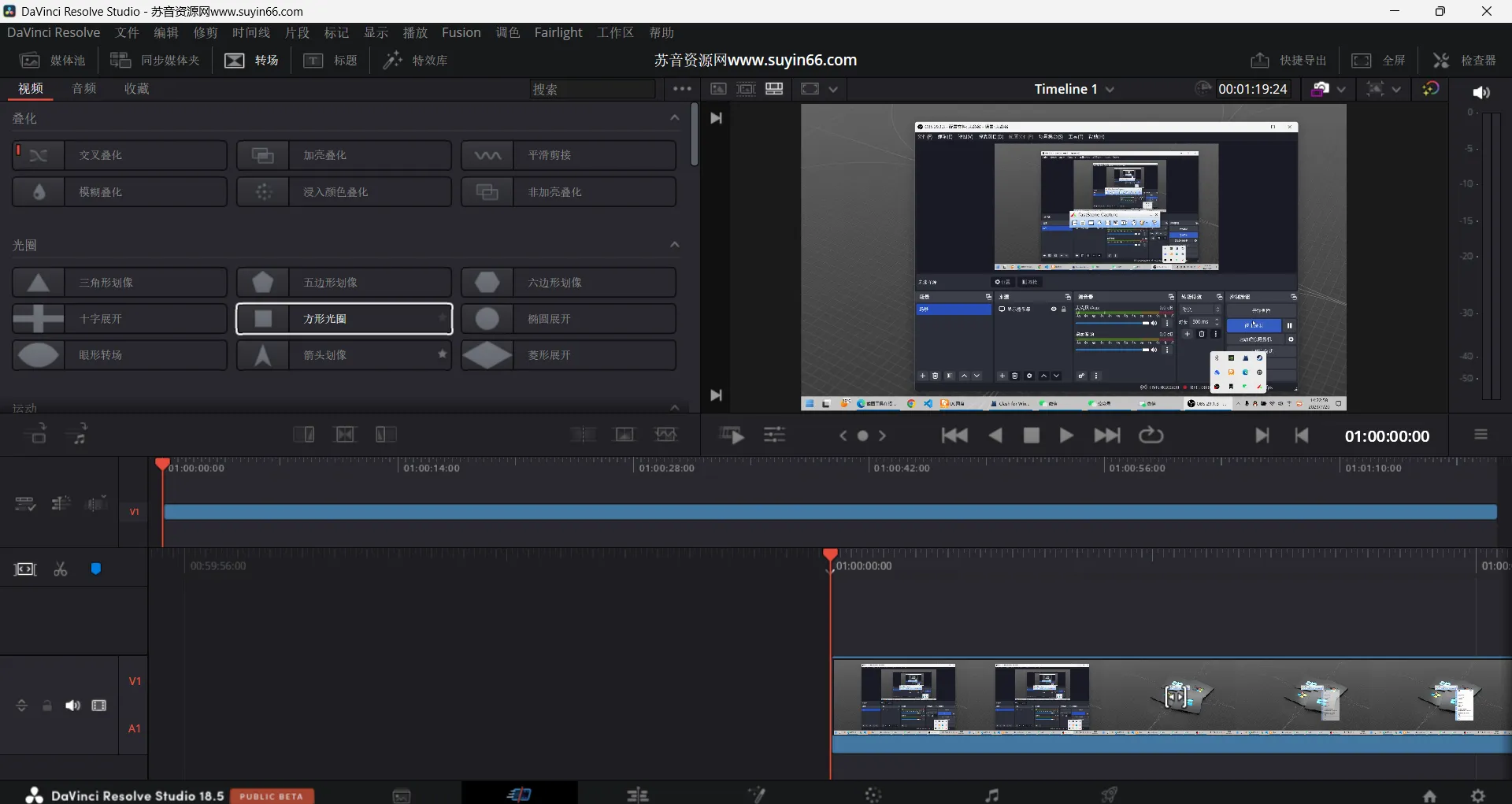The height and width of the screenshot is (804, 1512).
Task: Click the 快捷导出 quick export button
Action: tap(1287, 60)
